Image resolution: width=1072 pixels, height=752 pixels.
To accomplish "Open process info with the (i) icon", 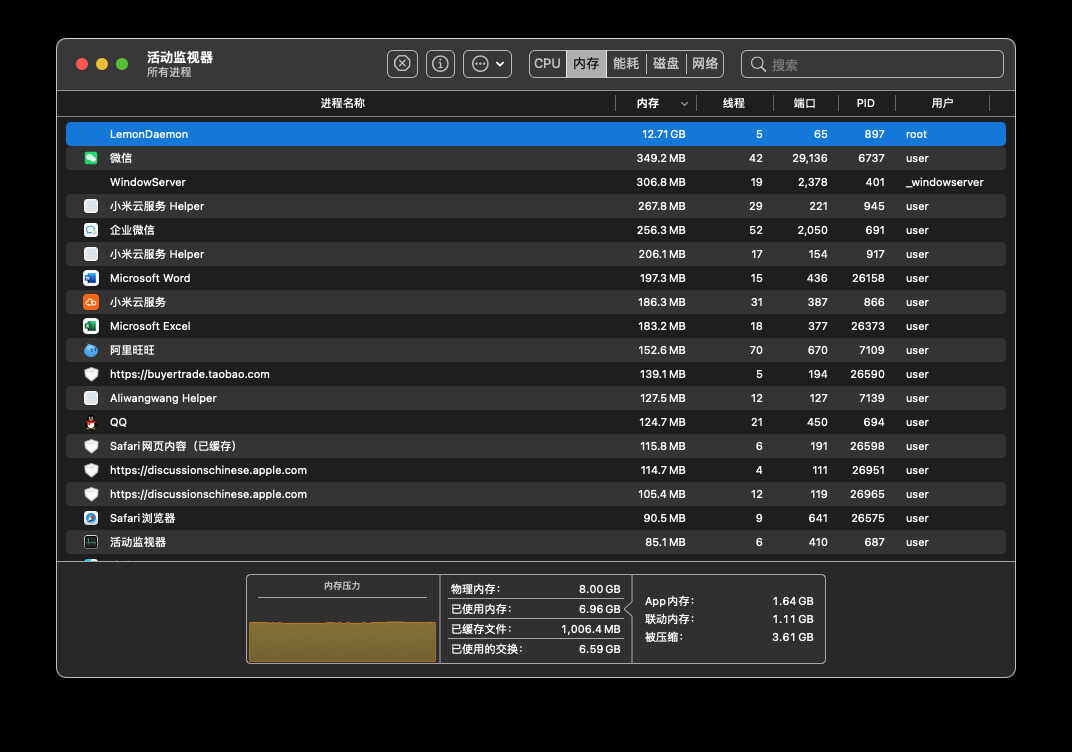I will pyautogui.click(x=440, y=64).
